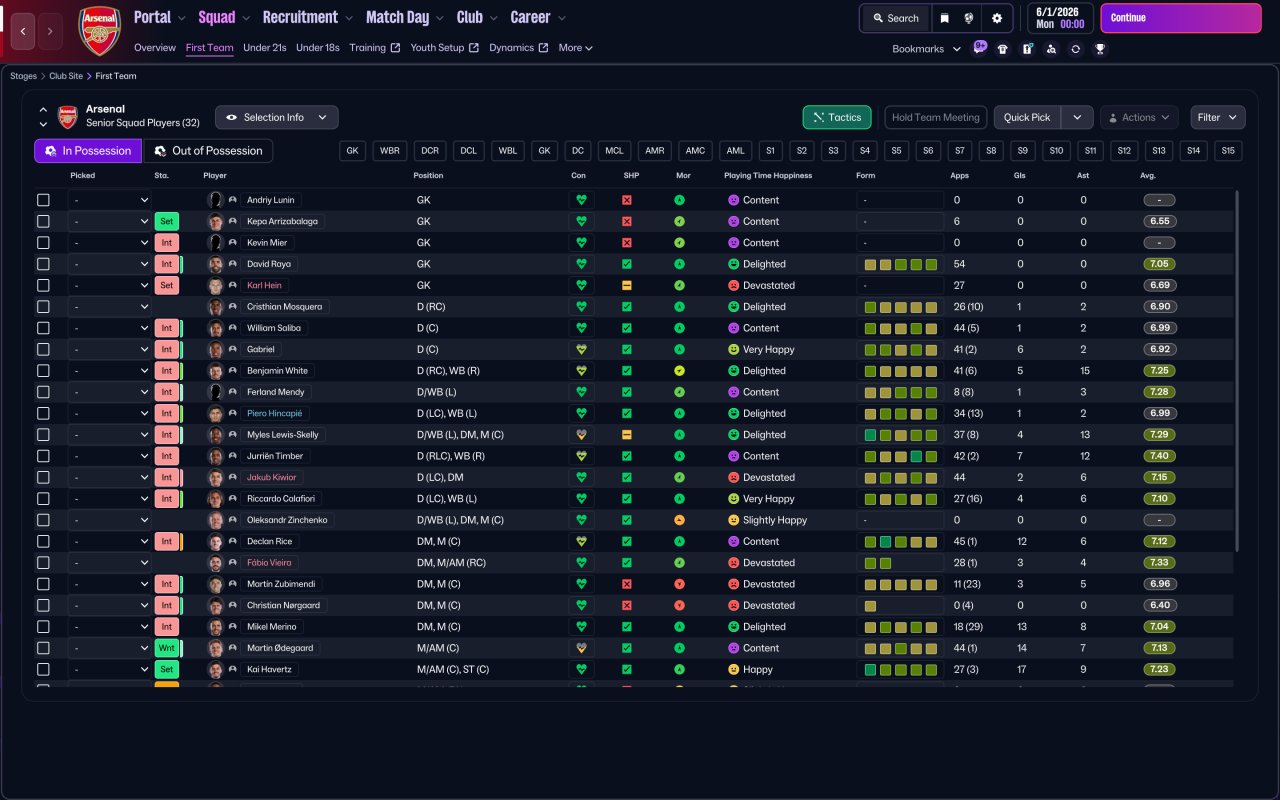Click the purple Continue button
This screenshot has height=800, width=1280.
coord(1181,18)
